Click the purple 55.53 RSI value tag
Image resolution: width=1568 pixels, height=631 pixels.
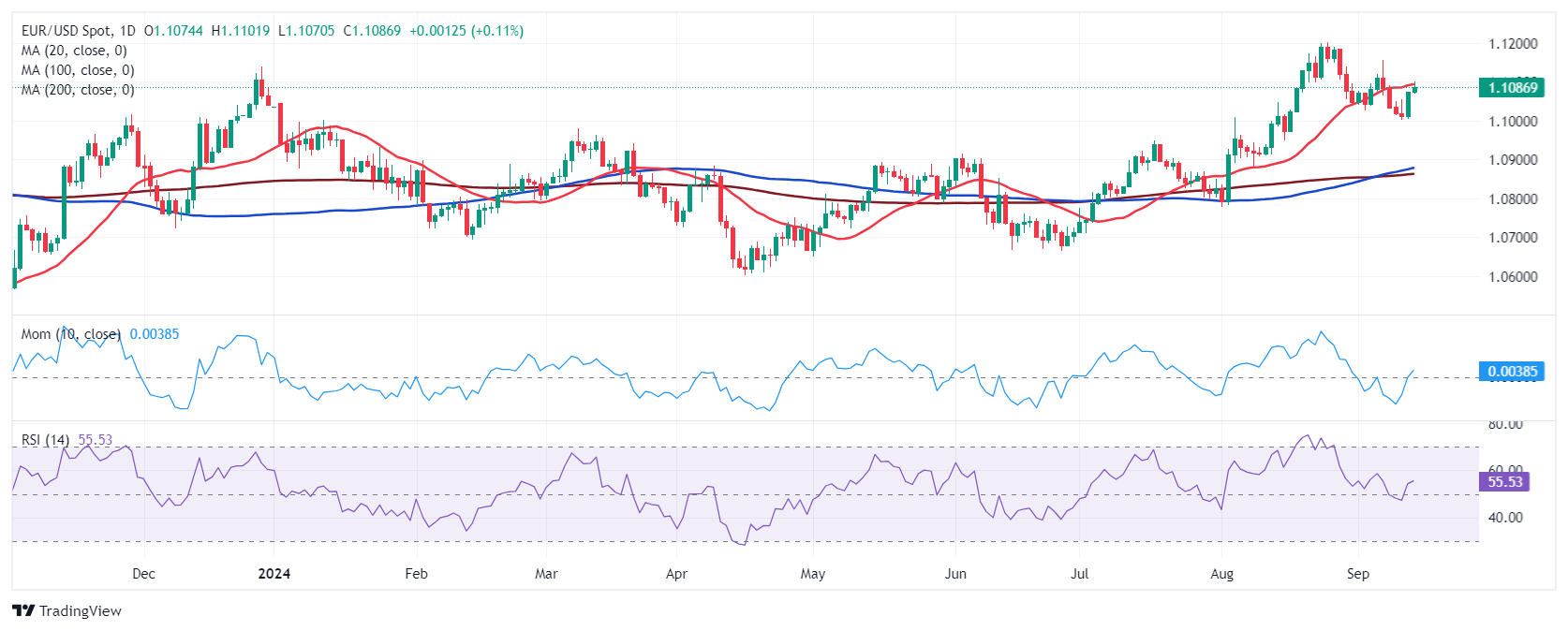(1505, 482)
